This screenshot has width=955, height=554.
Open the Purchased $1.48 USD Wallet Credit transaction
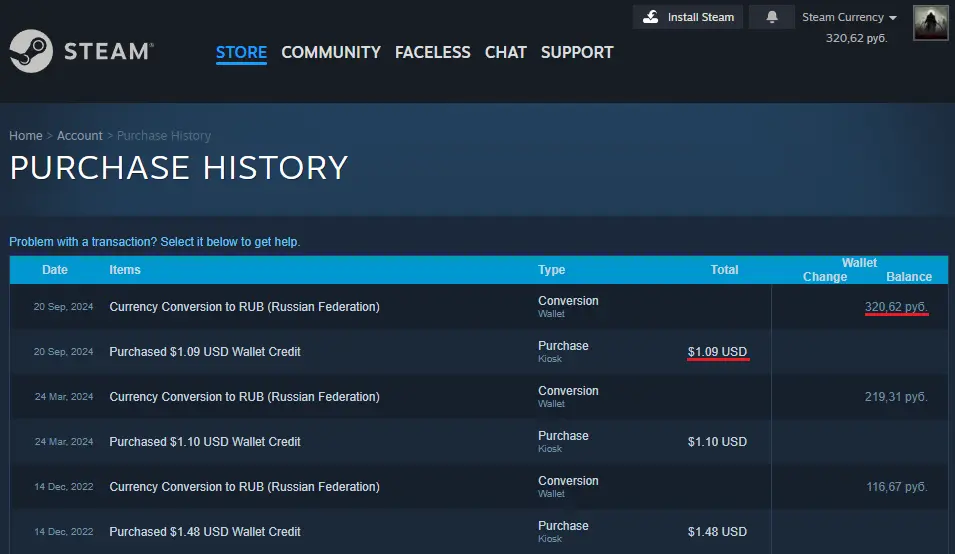tap(205, 532)
